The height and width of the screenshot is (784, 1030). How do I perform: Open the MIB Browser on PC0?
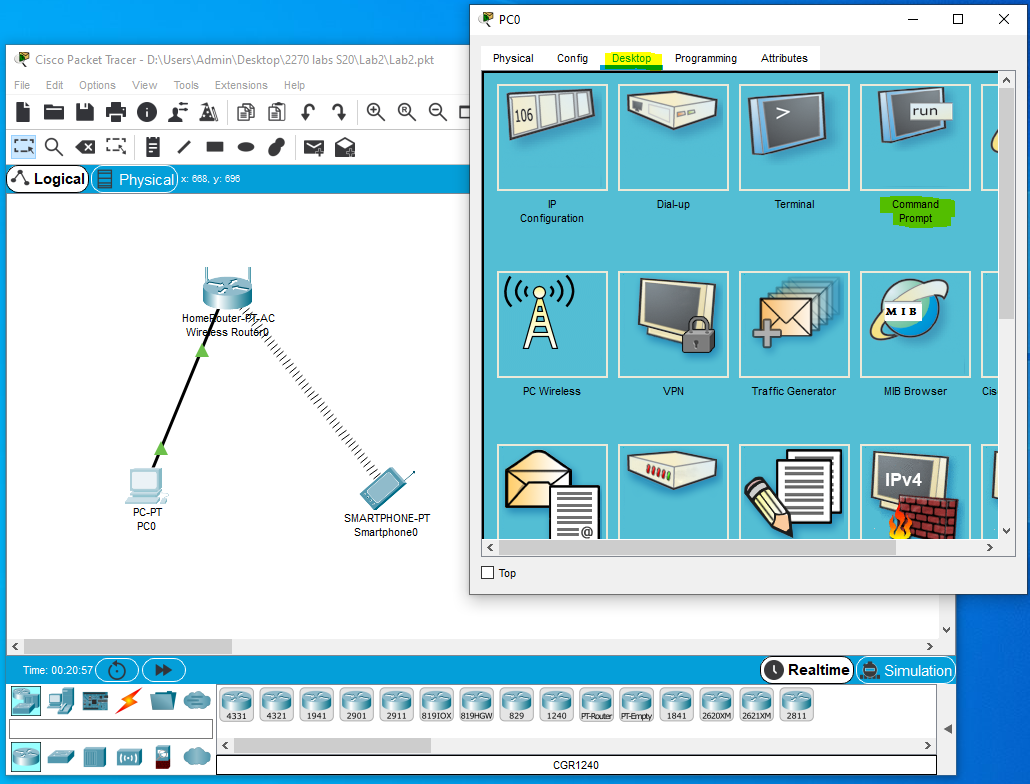tap(914, 324)
